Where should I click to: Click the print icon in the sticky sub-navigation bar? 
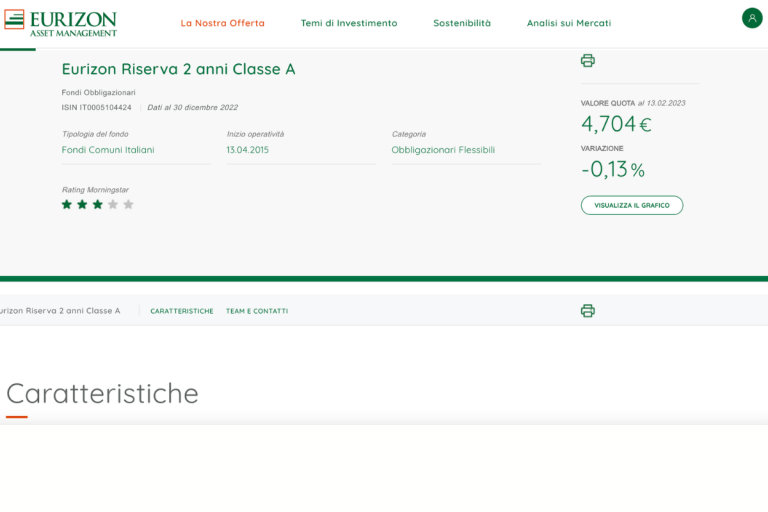588,311
